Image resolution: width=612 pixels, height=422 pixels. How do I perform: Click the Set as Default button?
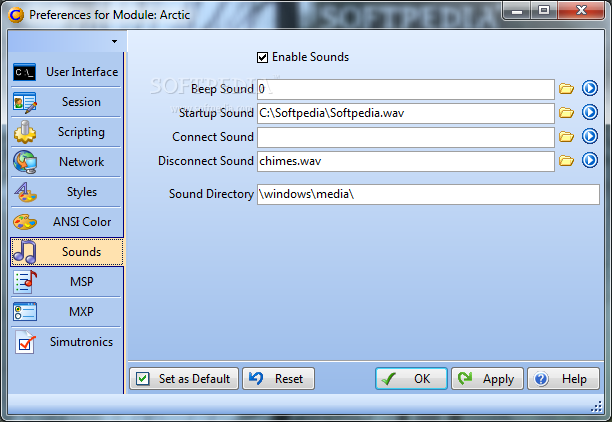[184, 379]
